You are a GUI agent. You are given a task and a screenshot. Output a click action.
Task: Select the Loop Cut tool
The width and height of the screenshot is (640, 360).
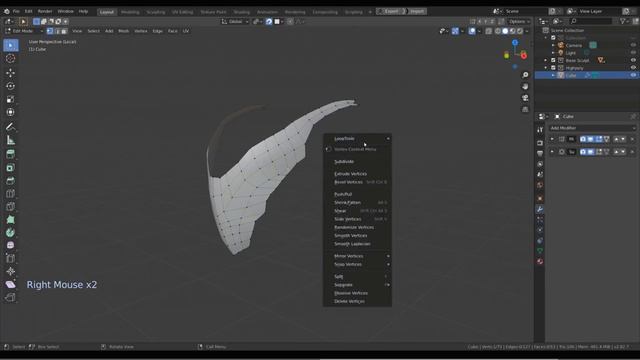point(11,193)
